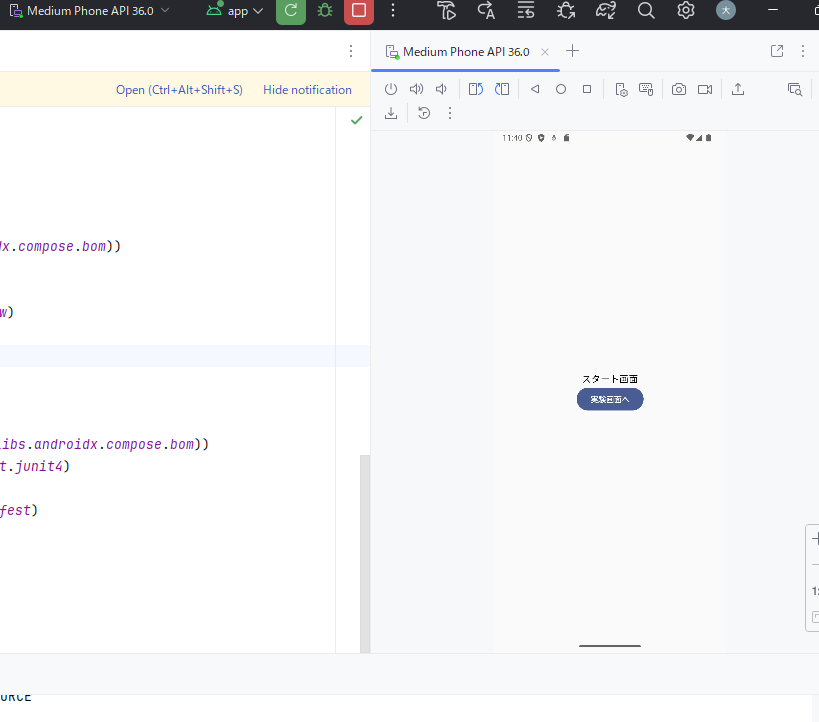Open Search Everywhere magnifier

646,11
